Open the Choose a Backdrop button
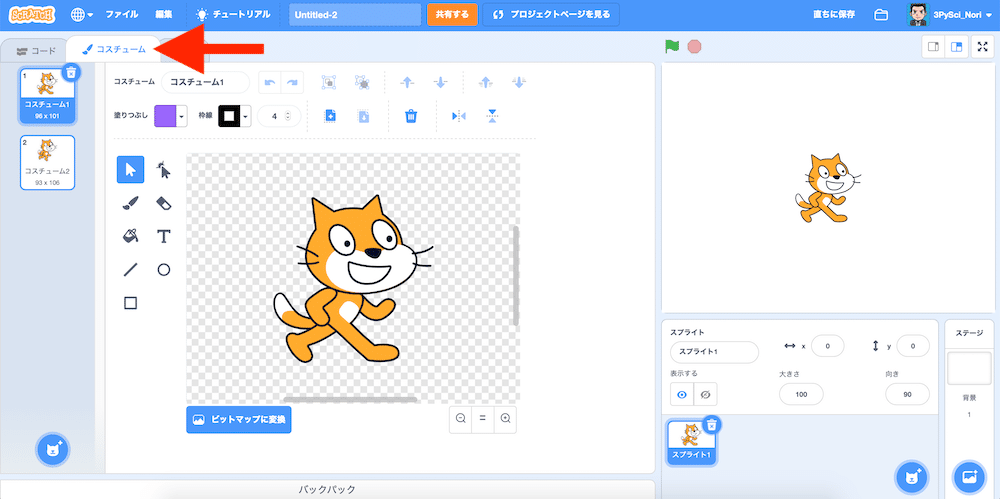Image resolution: width=1000 pixels, height=499 pixels. coord(969,476)
